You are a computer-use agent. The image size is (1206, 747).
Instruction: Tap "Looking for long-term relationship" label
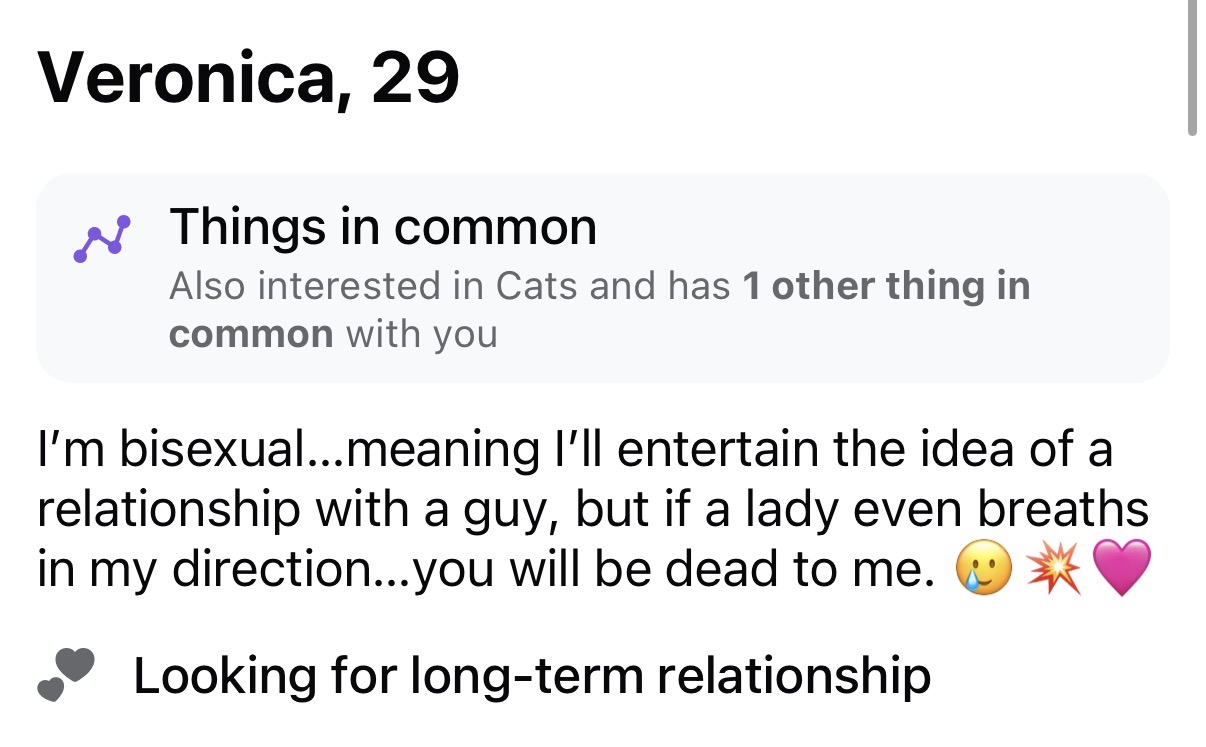point(532,676)
